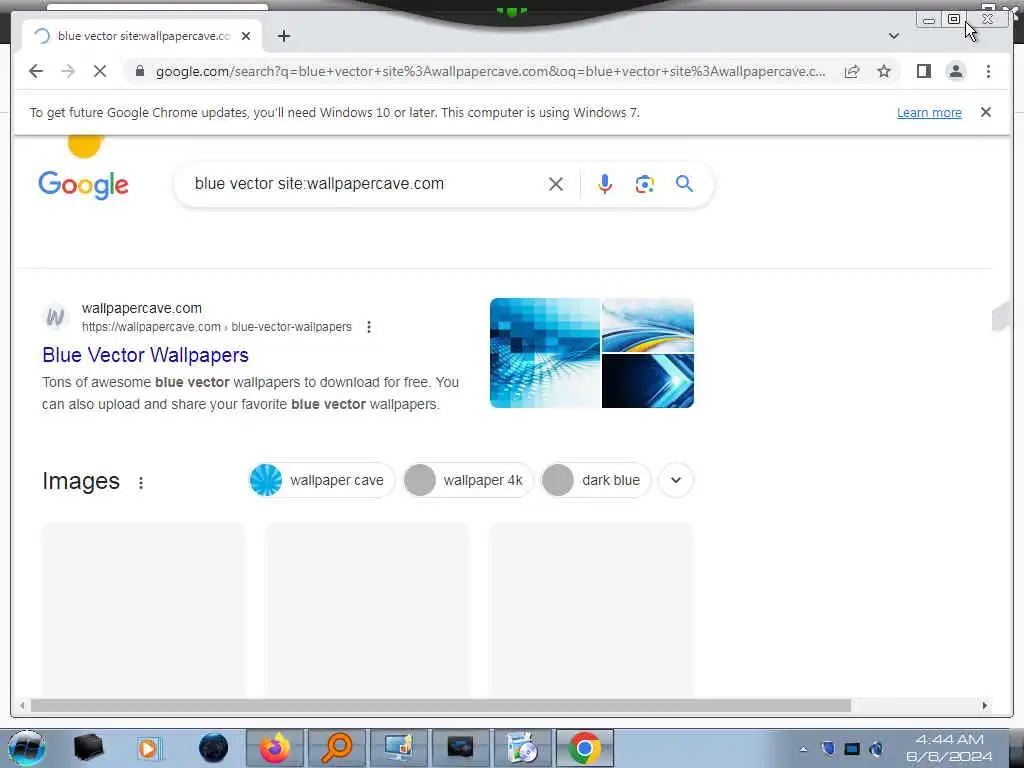The width and height of the screenshot is (1024, 768).
Task: Click the left arrow of the horizontal scrollbar
Action: (22, 705)
